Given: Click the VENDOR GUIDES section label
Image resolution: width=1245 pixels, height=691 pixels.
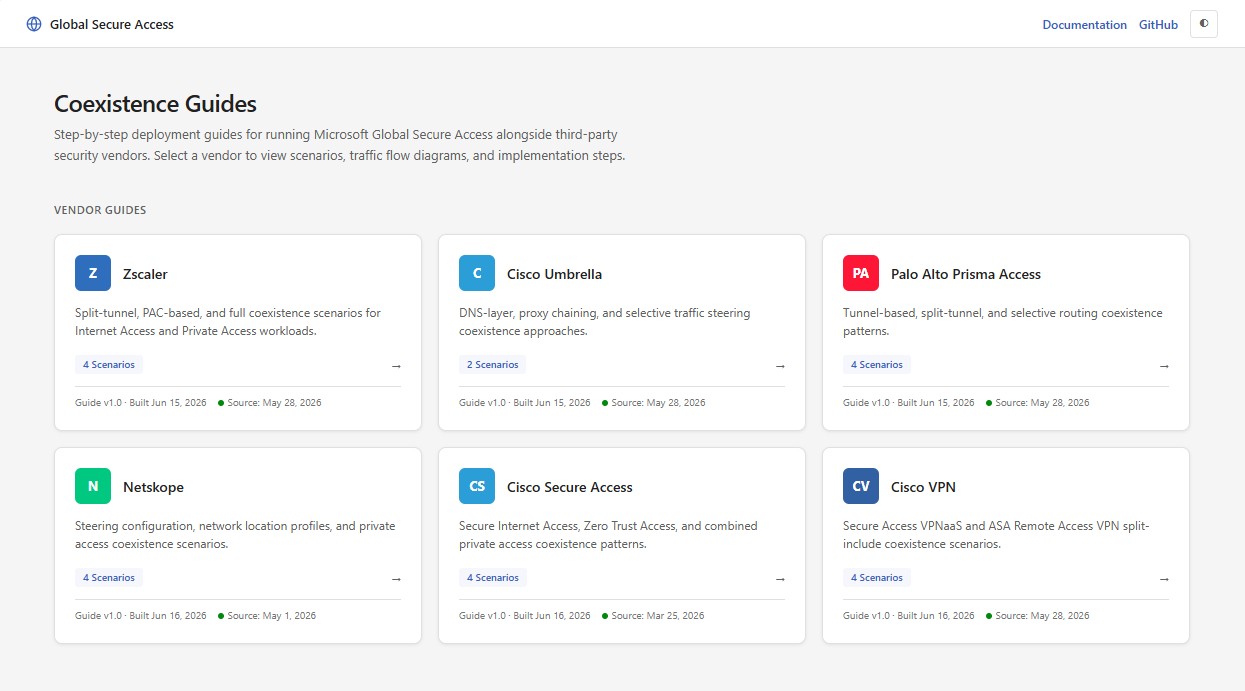Looking at the screenshot, I should pyautogui.click(x=100, y=211).
